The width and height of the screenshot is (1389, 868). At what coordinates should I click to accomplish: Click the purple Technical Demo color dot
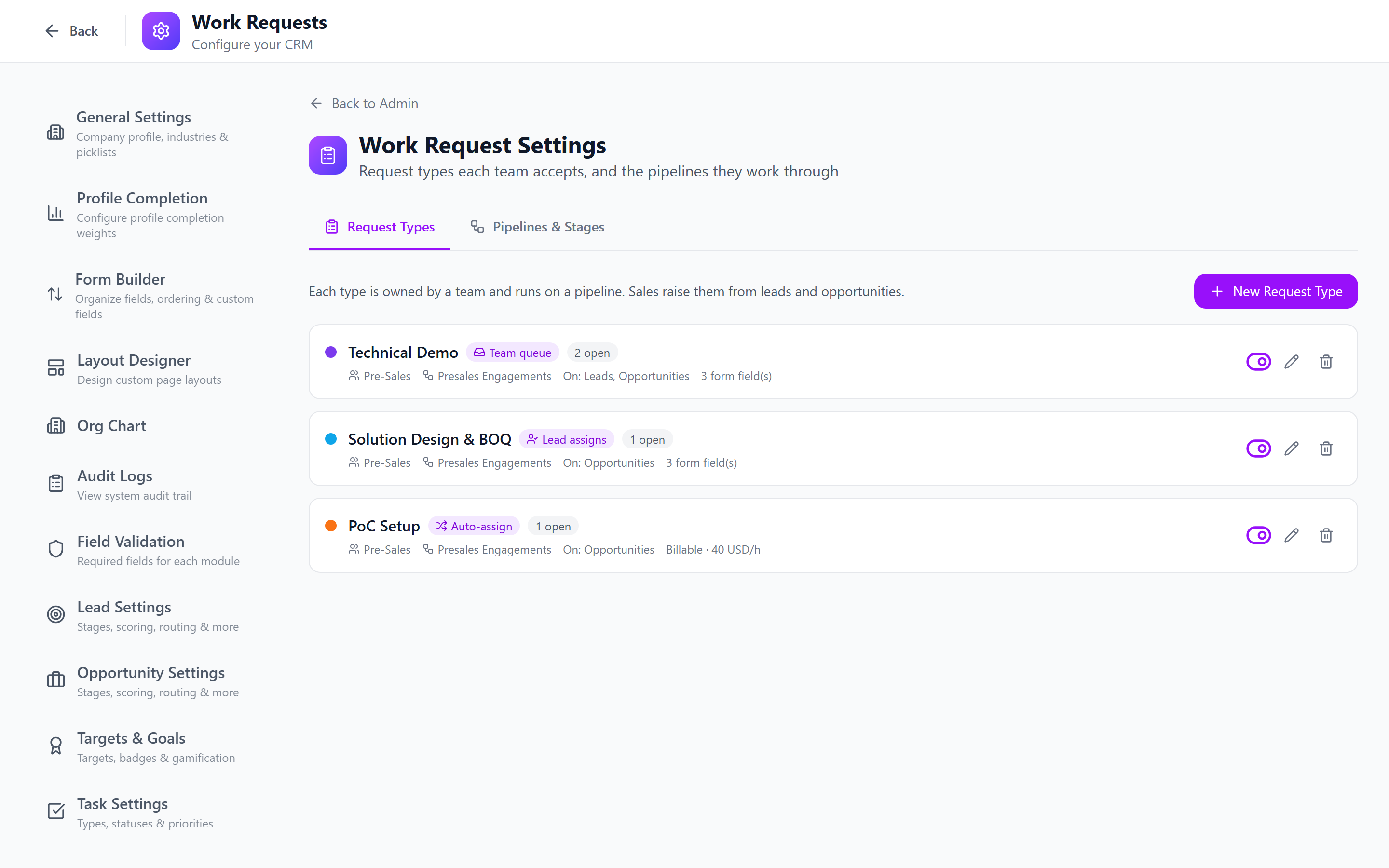click(330, 352)
